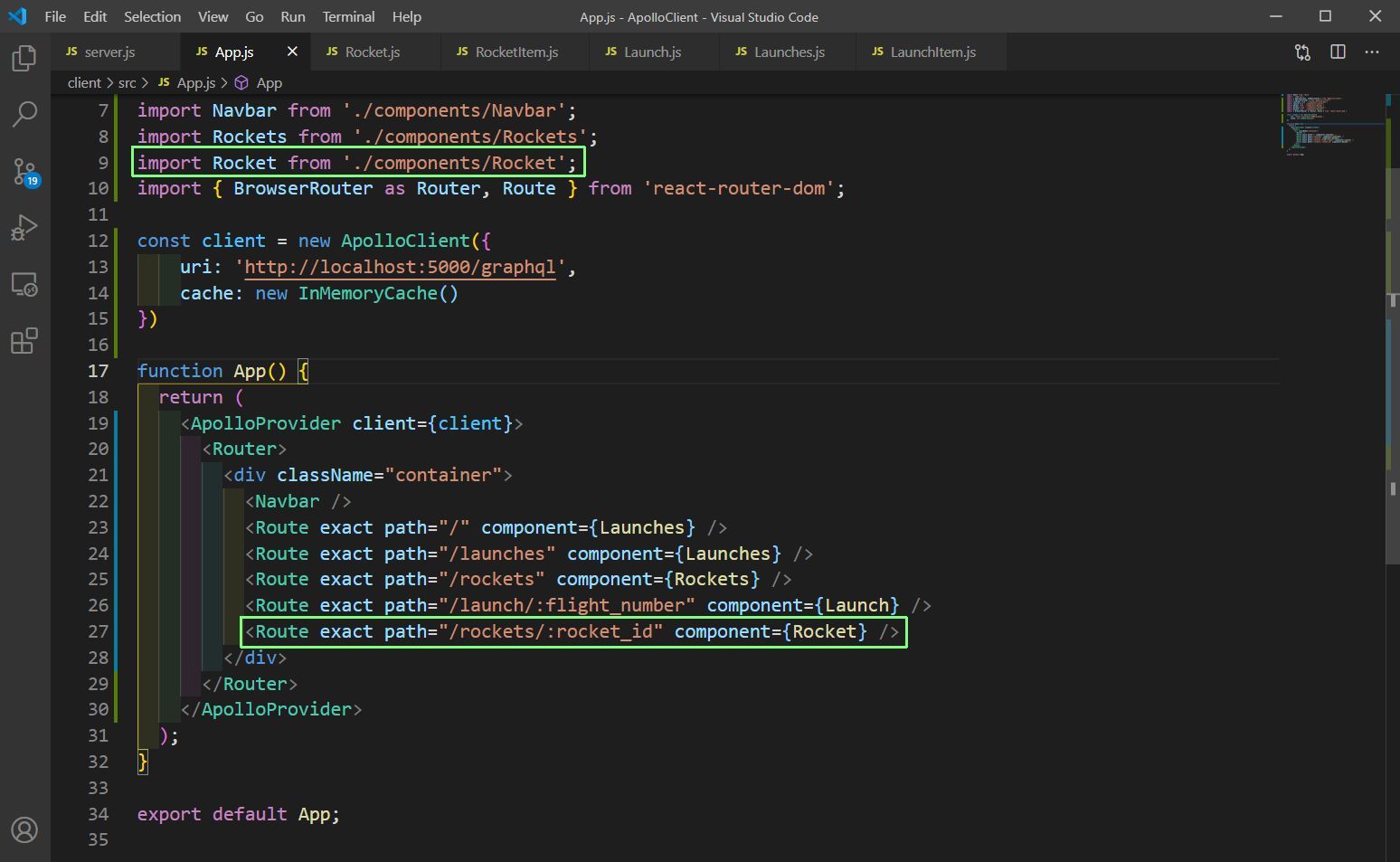Viewport: 1400px width, 862px height.
Task: Click the className="container" attribute
Action: [x=389, y=475]
